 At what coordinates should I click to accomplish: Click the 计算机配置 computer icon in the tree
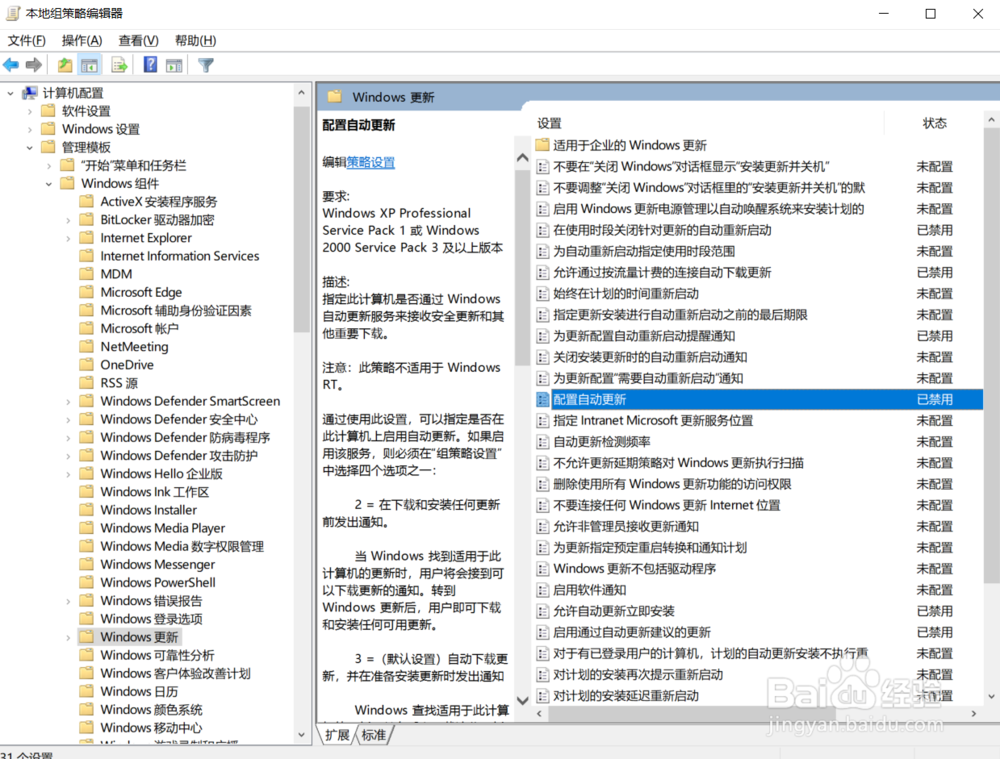pos(29,93)
